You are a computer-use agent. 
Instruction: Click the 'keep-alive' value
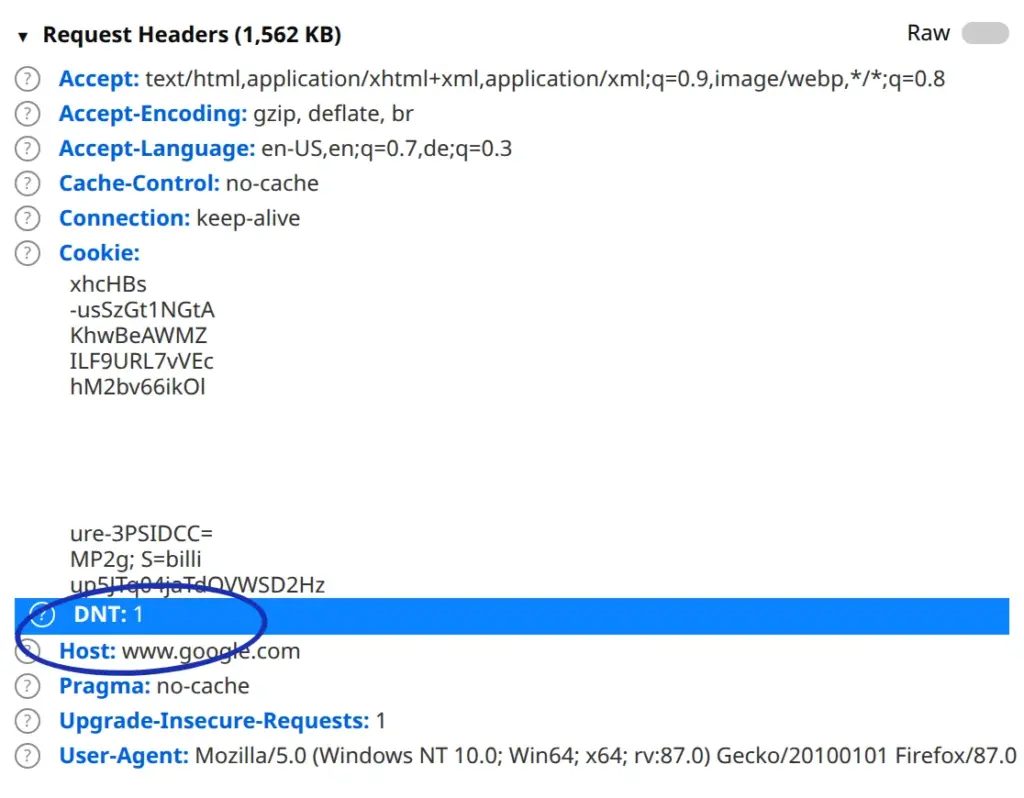click(248, 218)
